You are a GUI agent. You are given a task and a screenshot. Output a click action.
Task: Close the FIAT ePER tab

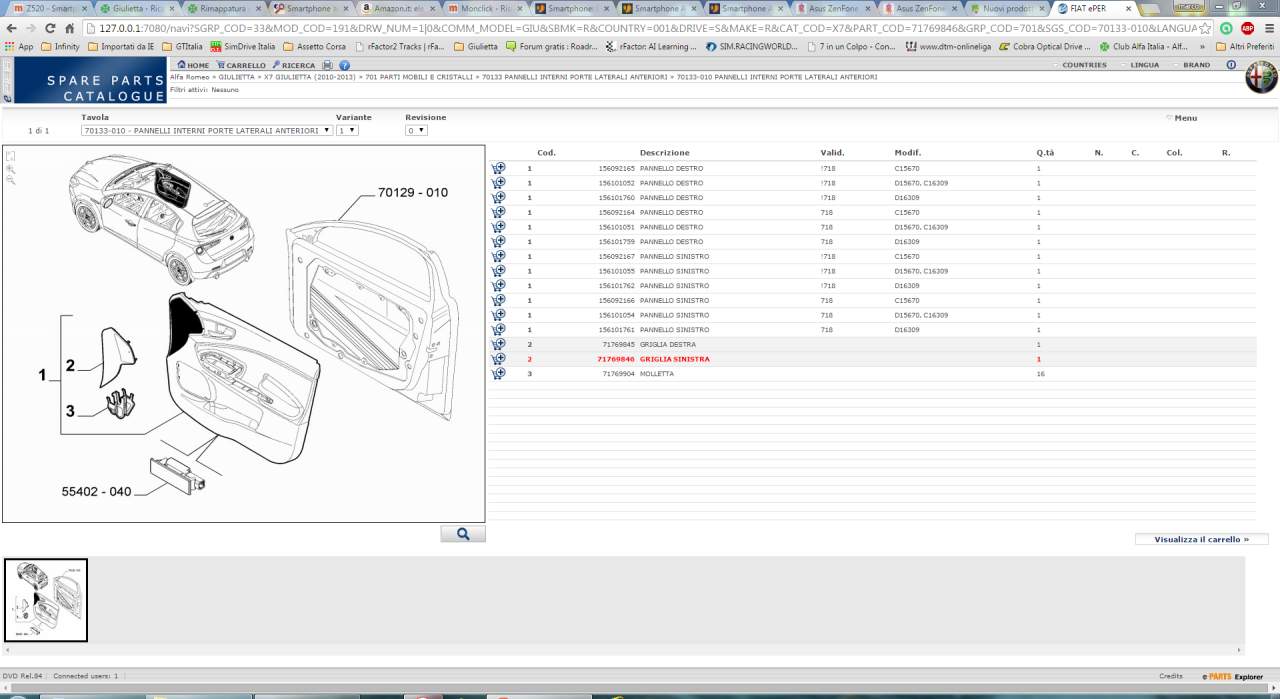point(1129,8)
